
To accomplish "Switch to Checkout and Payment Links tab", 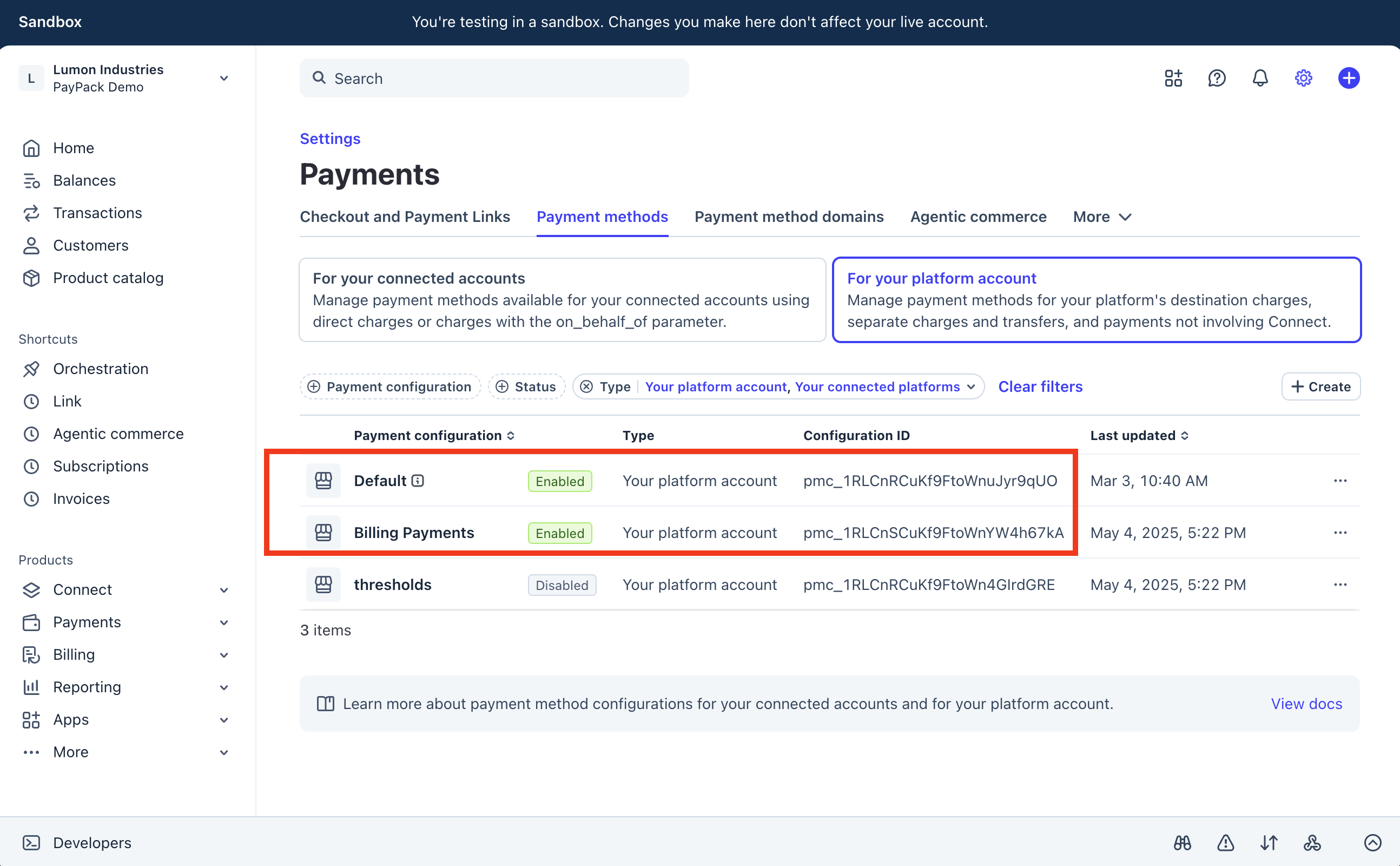I will click(x=405, y=216).
